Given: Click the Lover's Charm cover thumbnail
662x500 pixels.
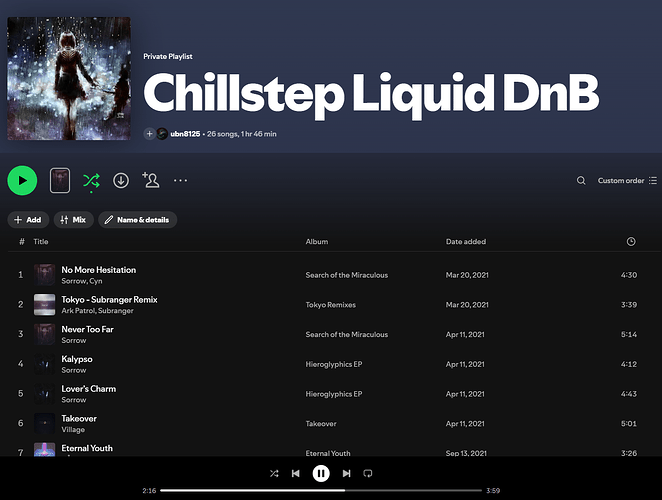Looking at the screenshot, I should 44,394.
